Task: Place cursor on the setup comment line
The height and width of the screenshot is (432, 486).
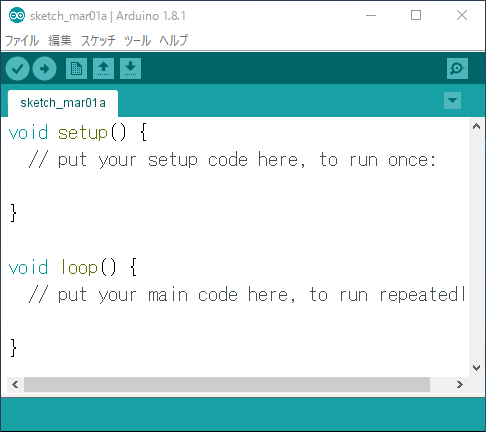Action: 232,160
